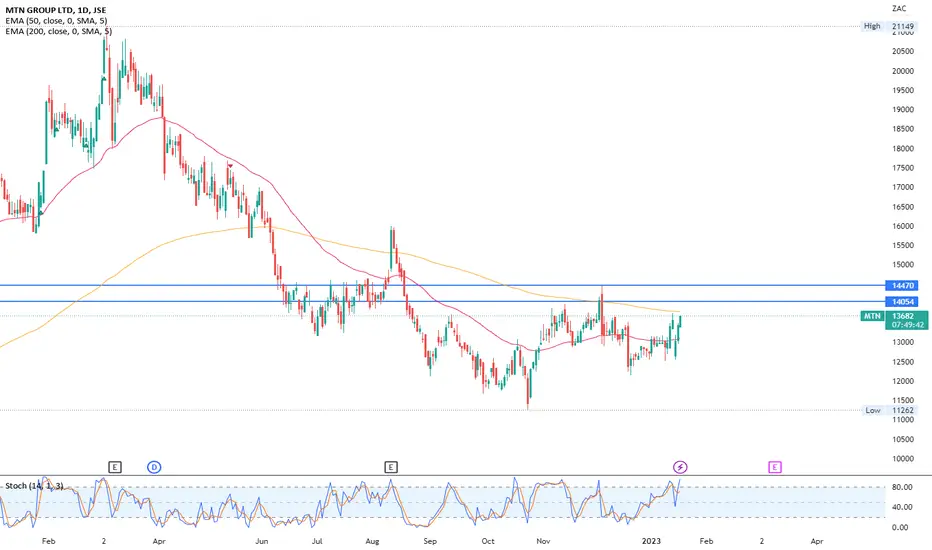Click the Low 11262 price label

(889, 410)
